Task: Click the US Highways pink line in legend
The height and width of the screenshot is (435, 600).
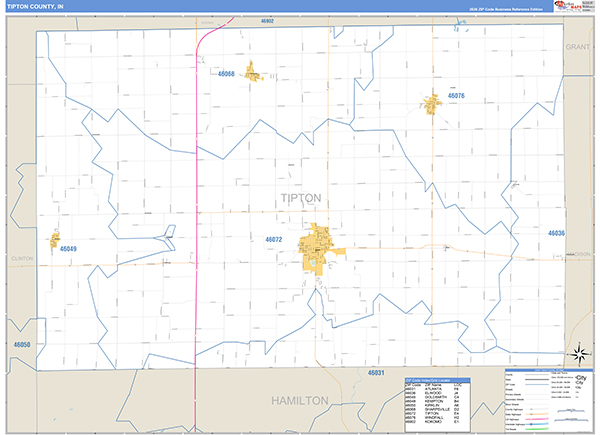Action: tap(536, 419)
